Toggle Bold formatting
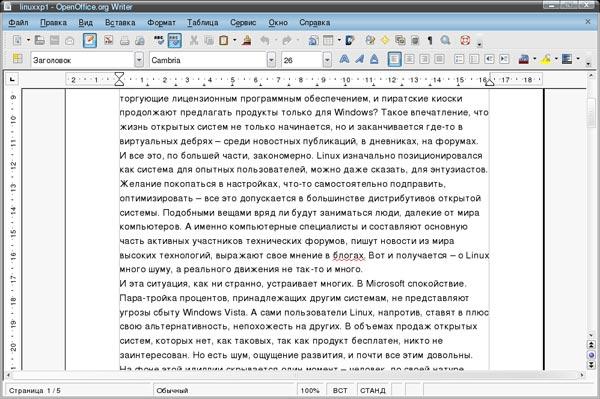The image size is (600, 399). point(344,59)
